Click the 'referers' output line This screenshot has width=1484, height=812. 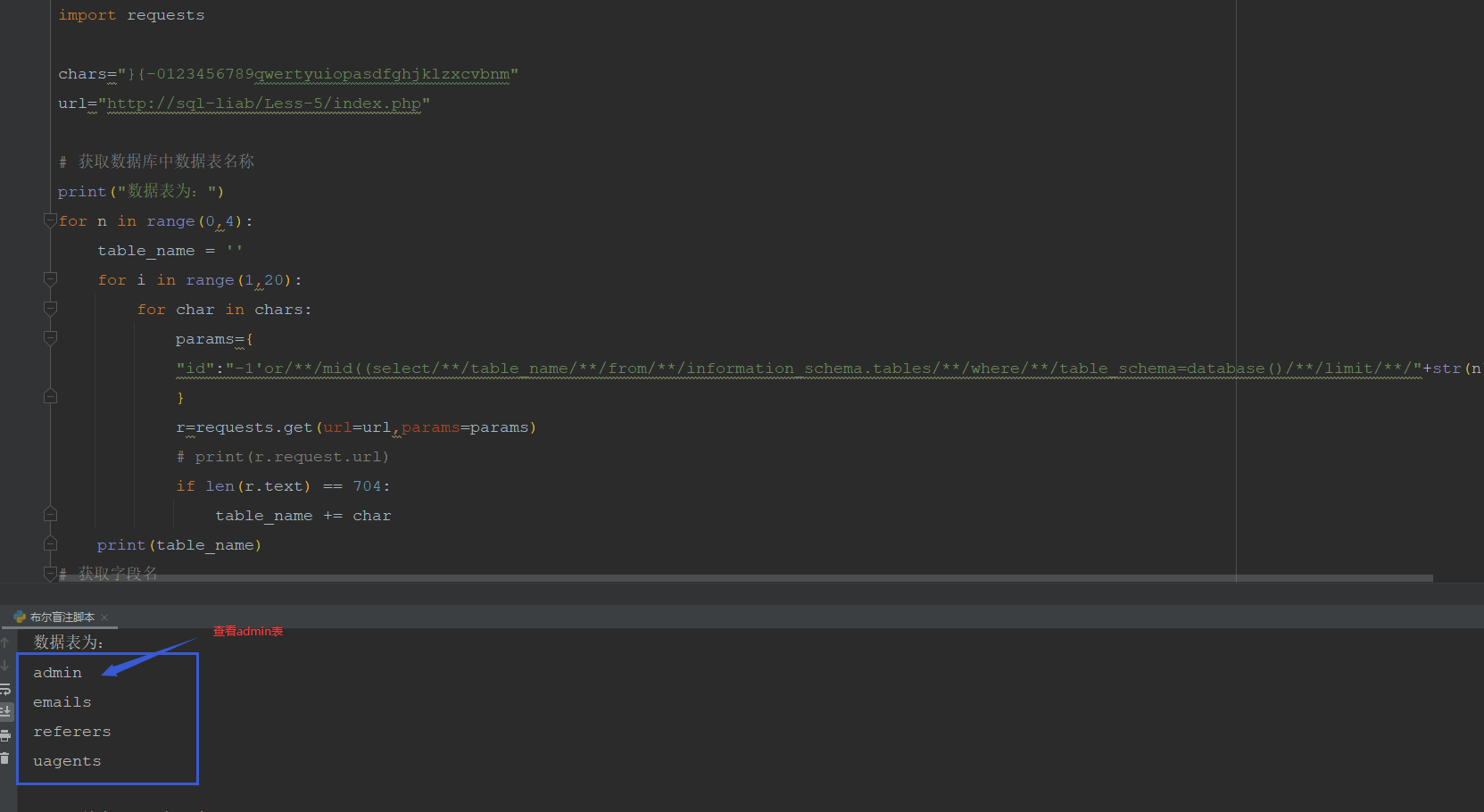pyautogui.click(x=72, y=732)
